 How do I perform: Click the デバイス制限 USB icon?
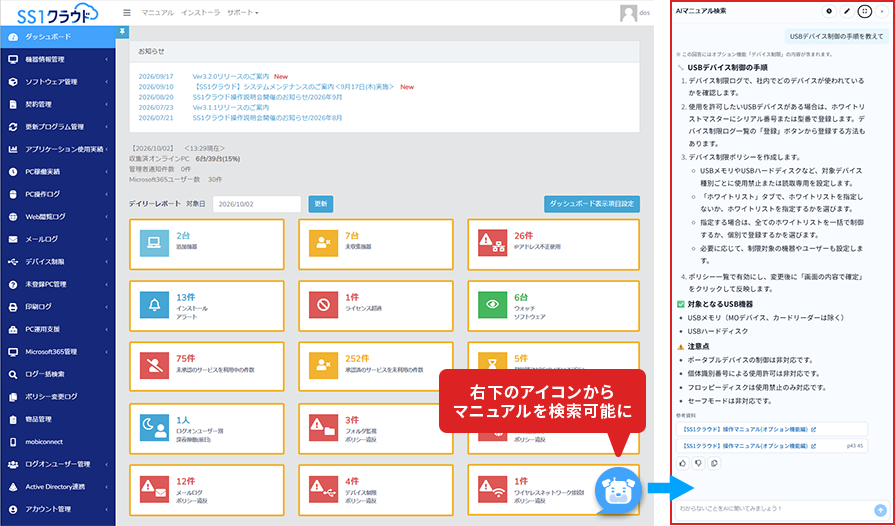point(13,262)
